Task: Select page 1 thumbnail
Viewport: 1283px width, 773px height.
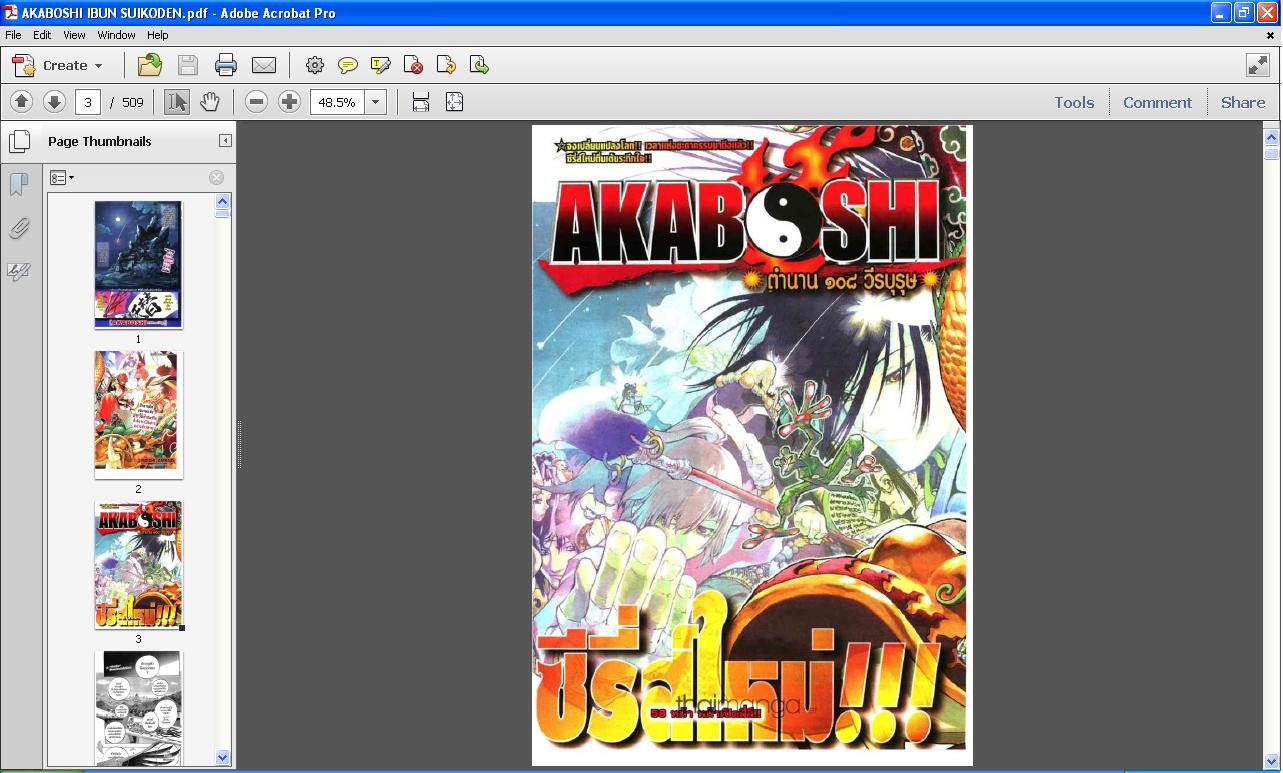Action: [x=138, y=265]
